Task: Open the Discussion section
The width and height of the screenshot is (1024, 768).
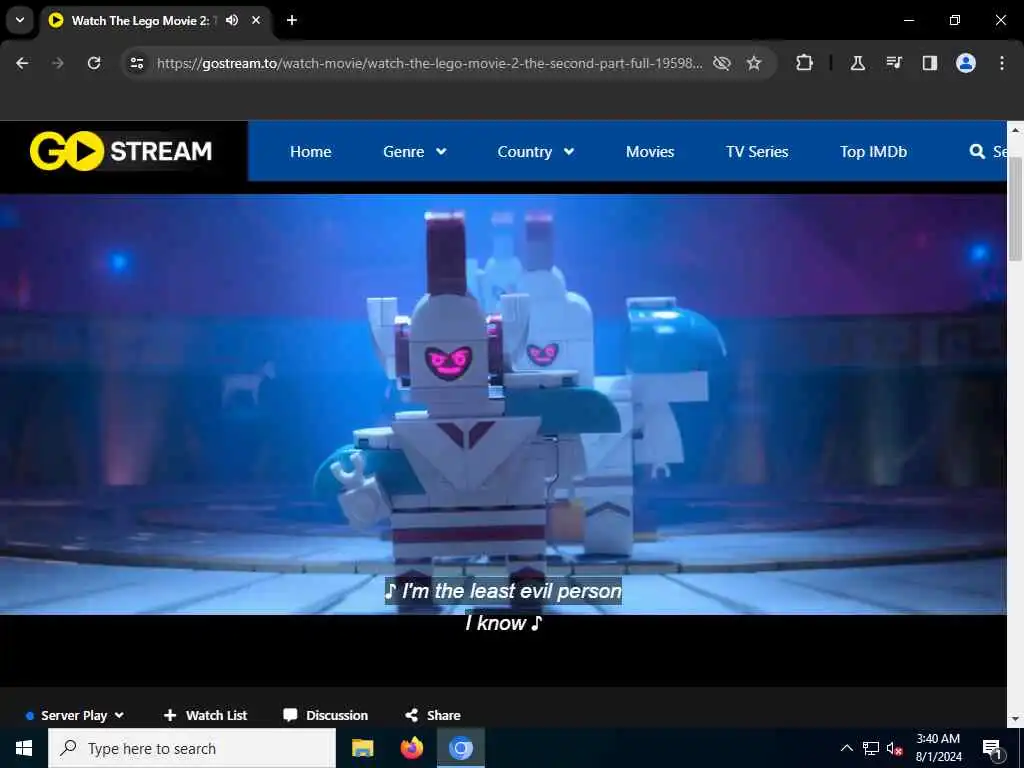Action: coord(325,715)
